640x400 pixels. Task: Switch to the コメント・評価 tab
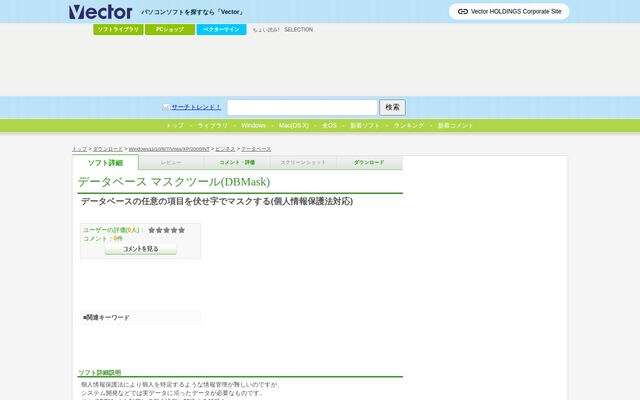tap(237, 162)
